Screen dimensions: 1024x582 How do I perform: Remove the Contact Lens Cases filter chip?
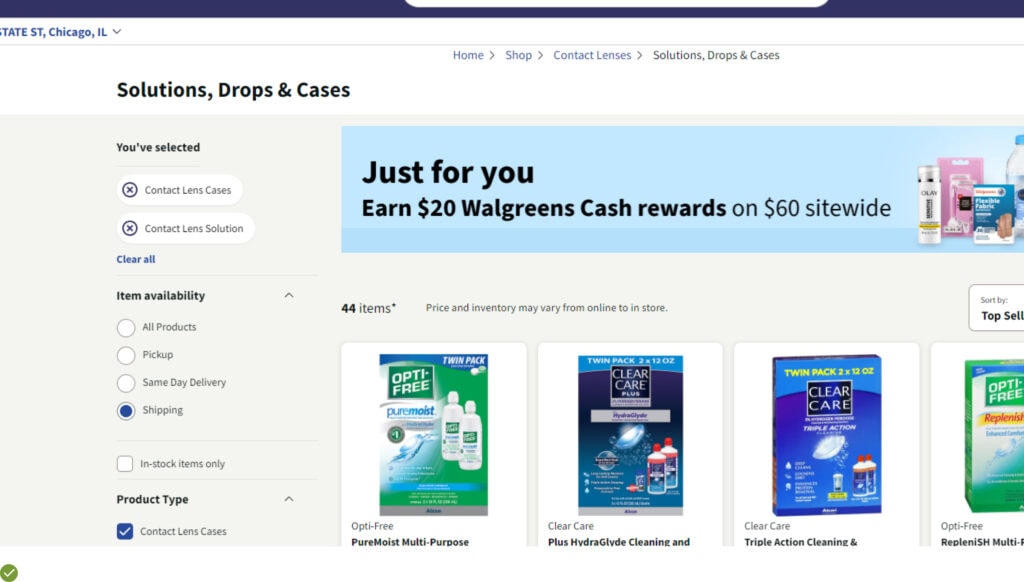click(x=130, y=190)
